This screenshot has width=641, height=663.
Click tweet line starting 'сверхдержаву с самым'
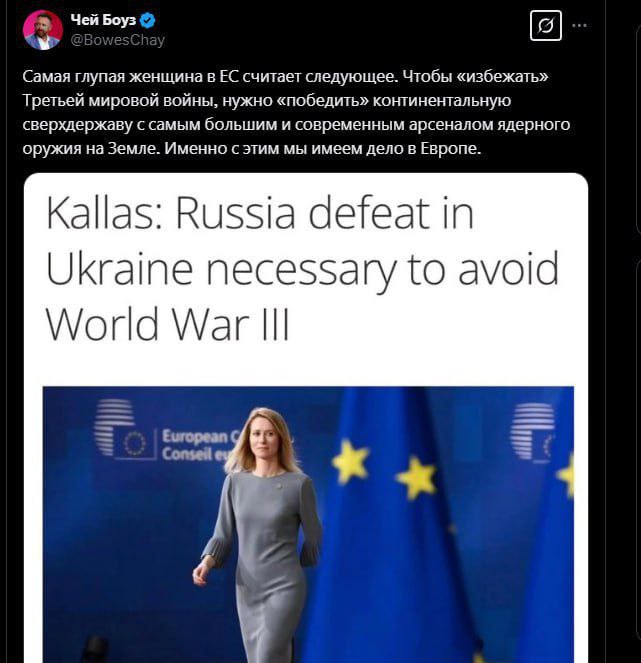tap(296, 125)
